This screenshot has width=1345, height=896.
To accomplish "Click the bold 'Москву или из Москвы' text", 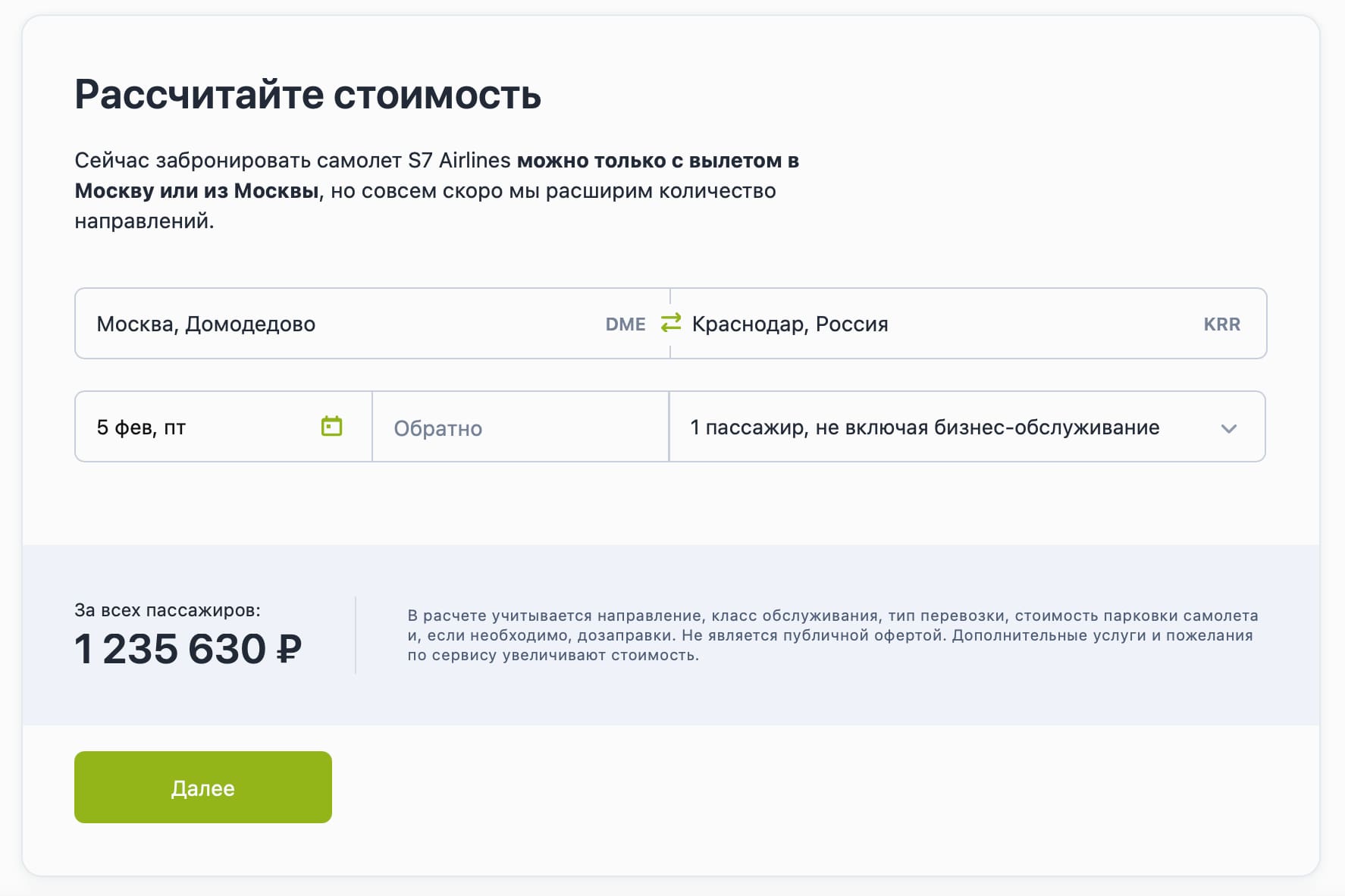I will [x=196, y=191].
